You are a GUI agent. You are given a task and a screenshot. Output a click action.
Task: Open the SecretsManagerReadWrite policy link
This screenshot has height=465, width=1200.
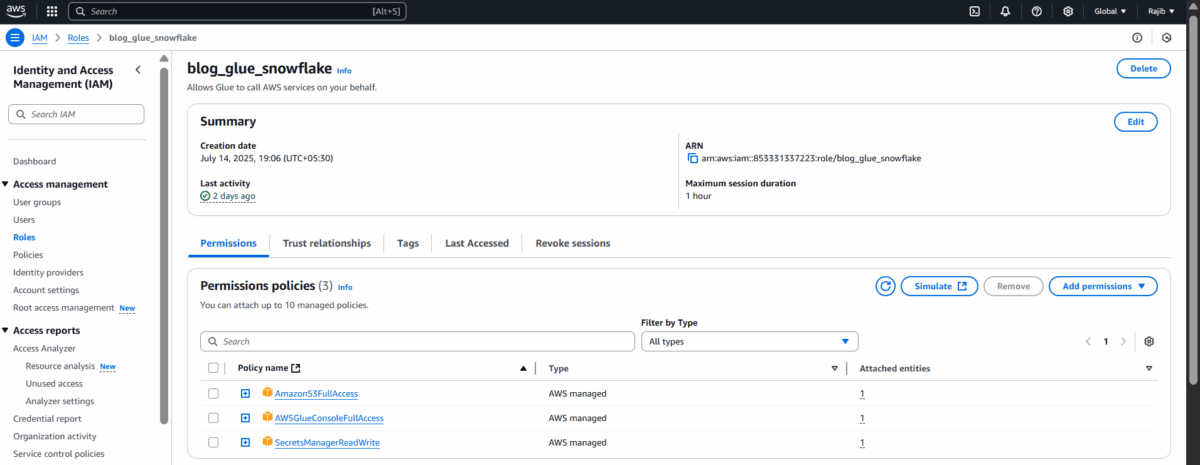pos(327,442)
